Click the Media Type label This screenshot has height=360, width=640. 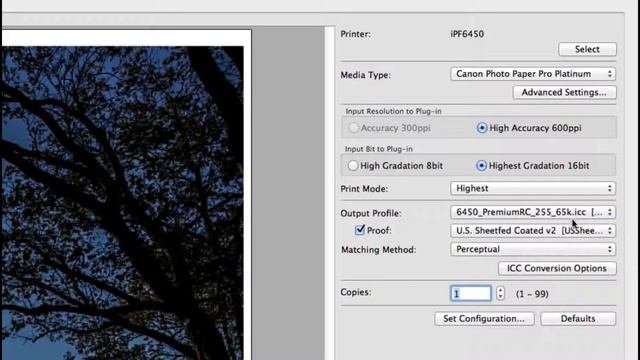pyautogui.click(x=366, y=75)
